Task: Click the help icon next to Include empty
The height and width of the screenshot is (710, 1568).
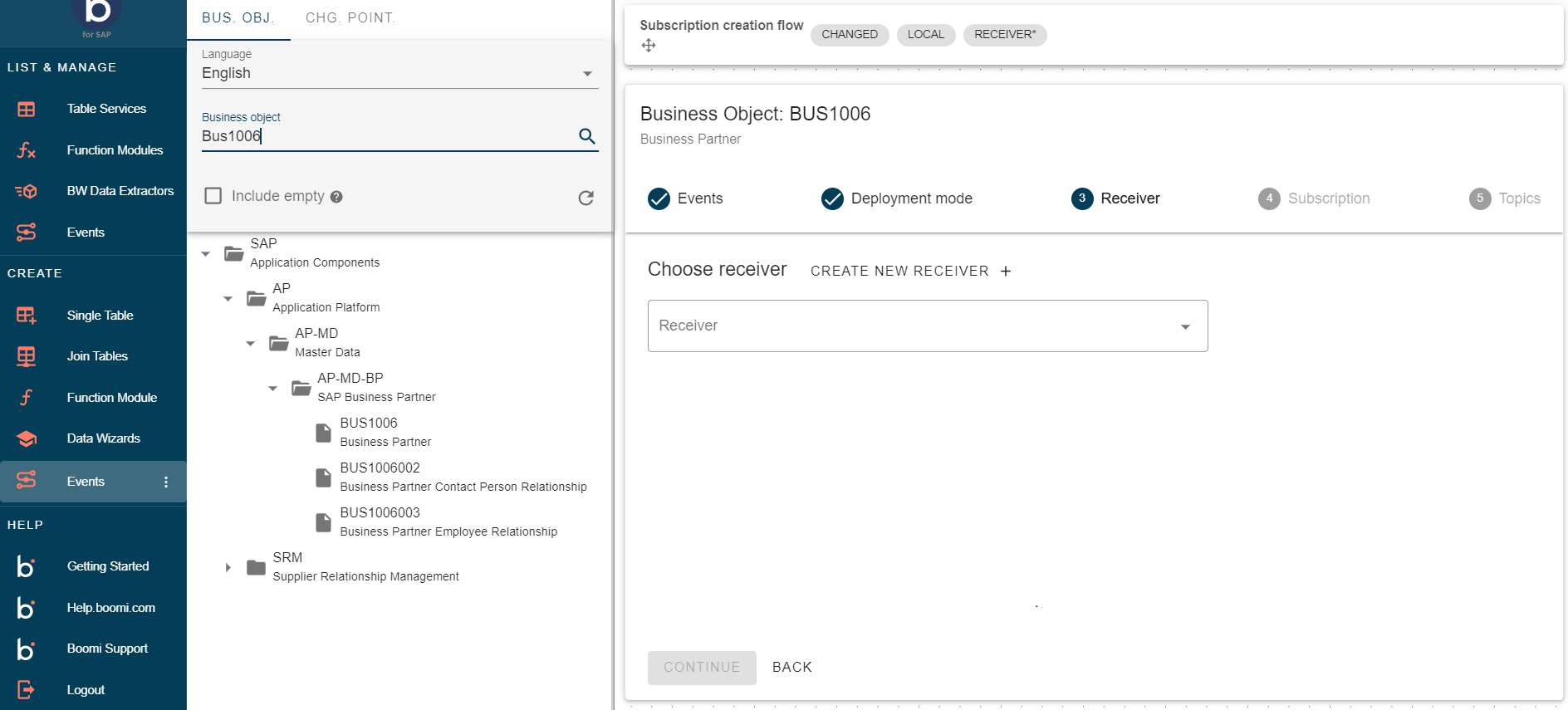Action: pyautogui.click(x=336, y=197)
